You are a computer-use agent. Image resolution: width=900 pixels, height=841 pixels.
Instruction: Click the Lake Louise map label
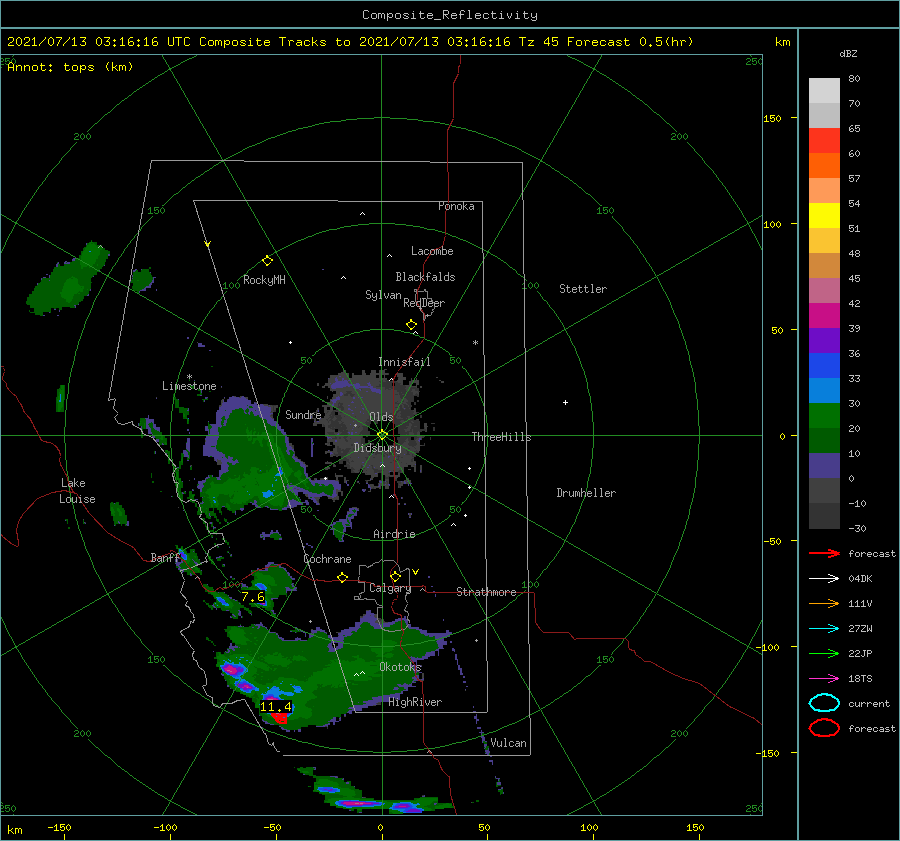tap(77, 491)
